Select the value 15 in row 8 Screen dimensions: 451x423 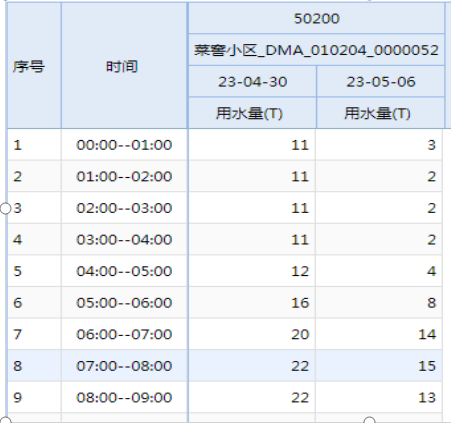pos(427,366)
